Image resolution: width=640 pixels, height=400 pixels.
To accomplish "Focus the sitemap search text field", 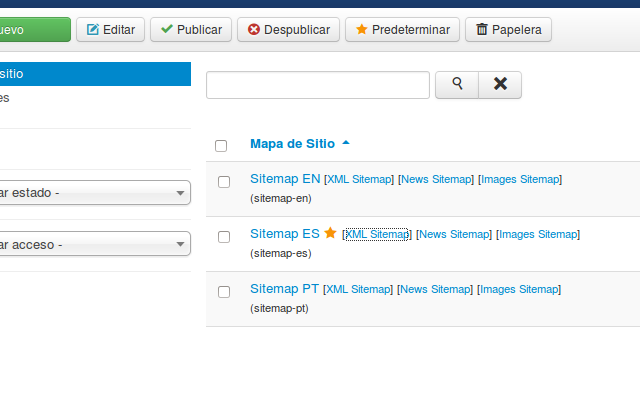I will [x=317, y=85].
